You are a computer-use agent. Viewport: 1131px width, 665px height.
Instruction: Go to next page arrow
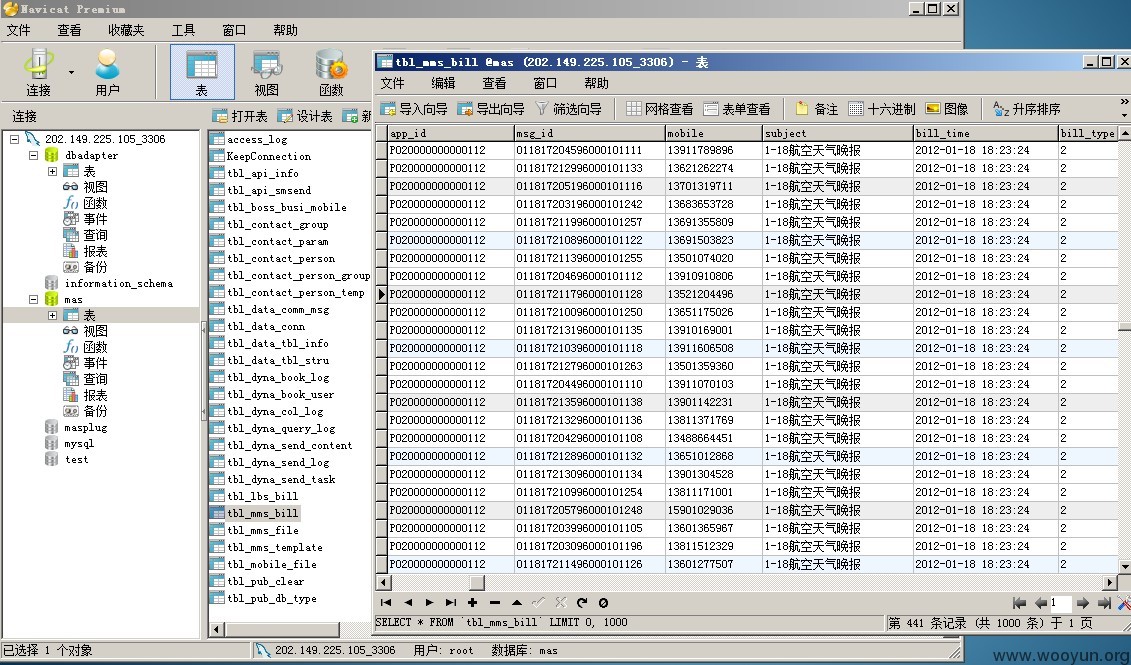[x=1083, y=603]
